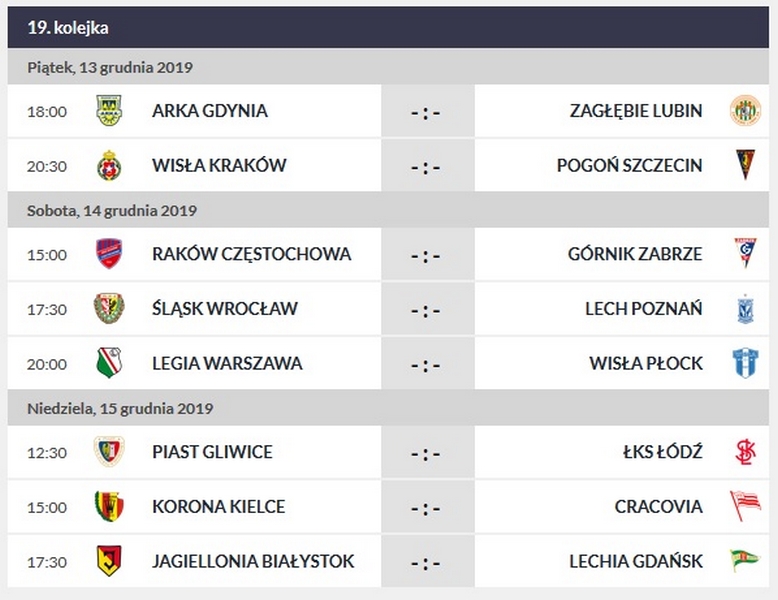Open the Wisła Płock team link
778x600 pixels.
coord(645,363)
